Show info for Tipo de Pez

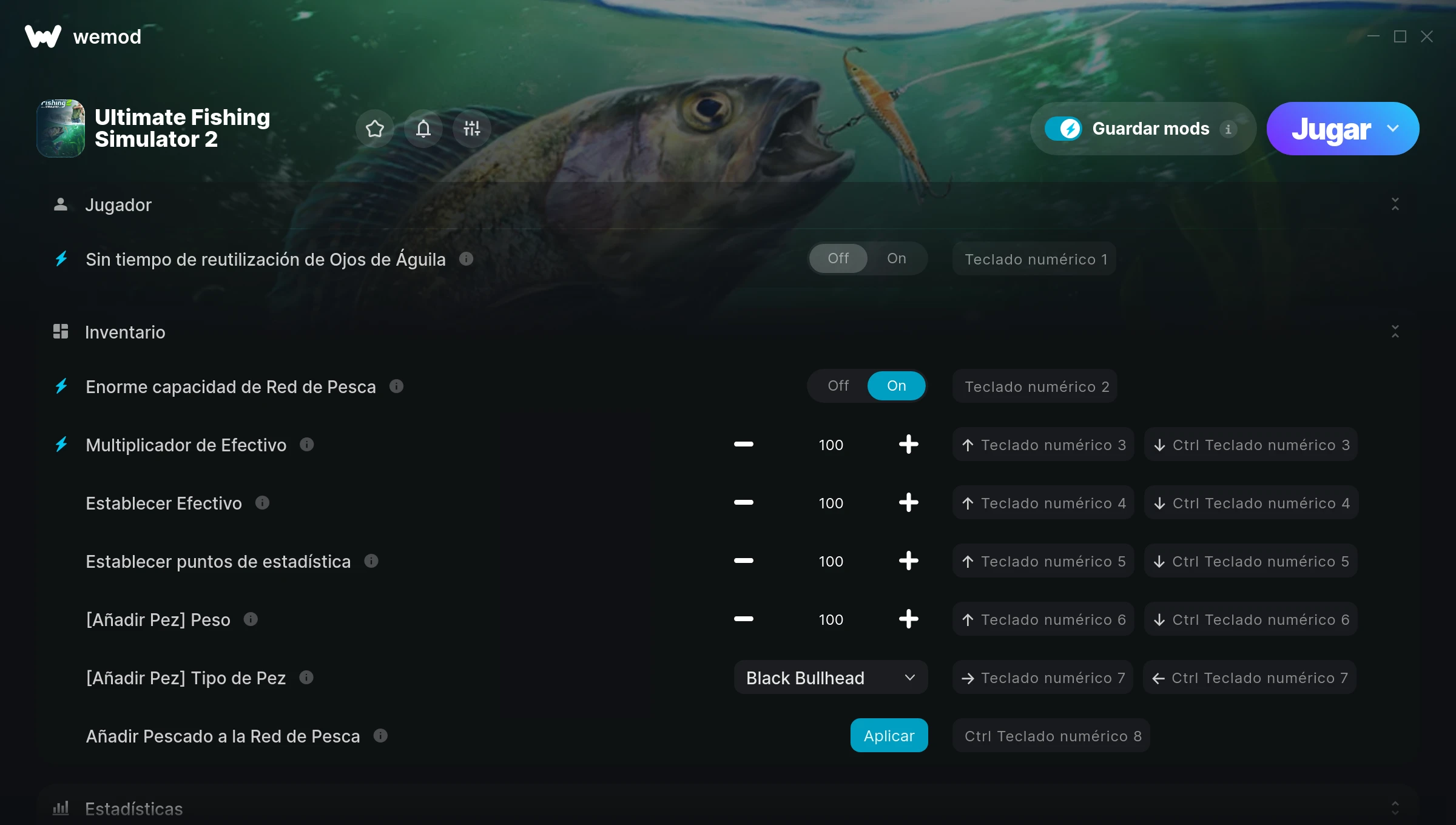tap(306, 678)
